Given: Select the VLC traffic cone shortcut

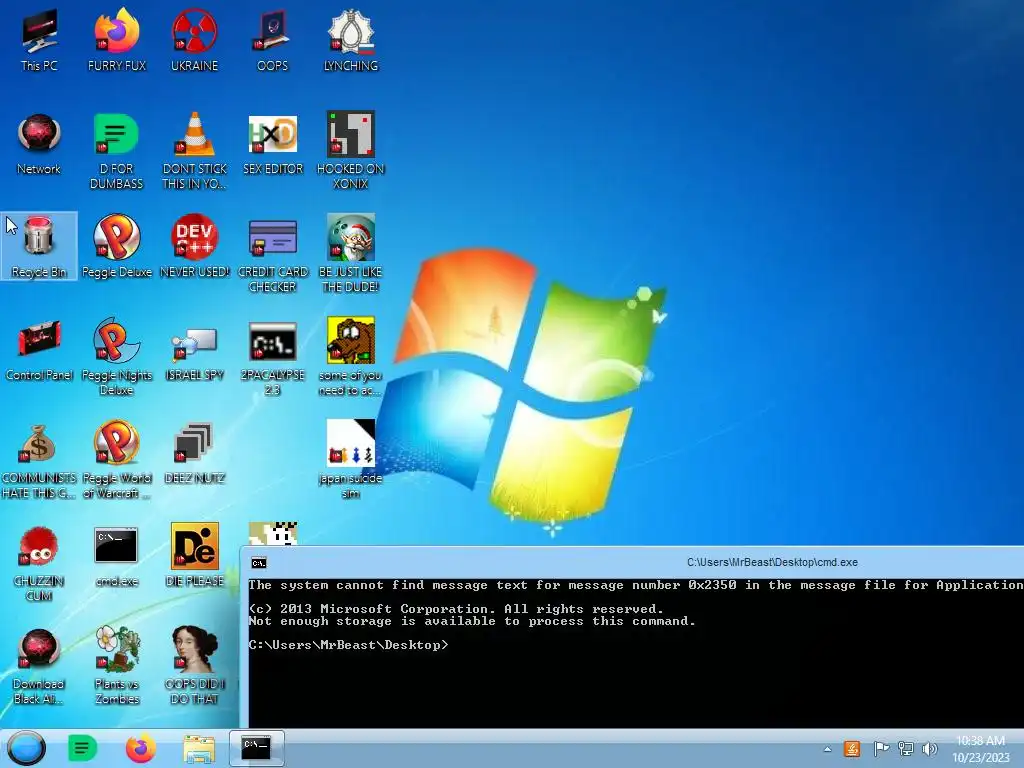Looking at the screenshot, I should (195, 150).
